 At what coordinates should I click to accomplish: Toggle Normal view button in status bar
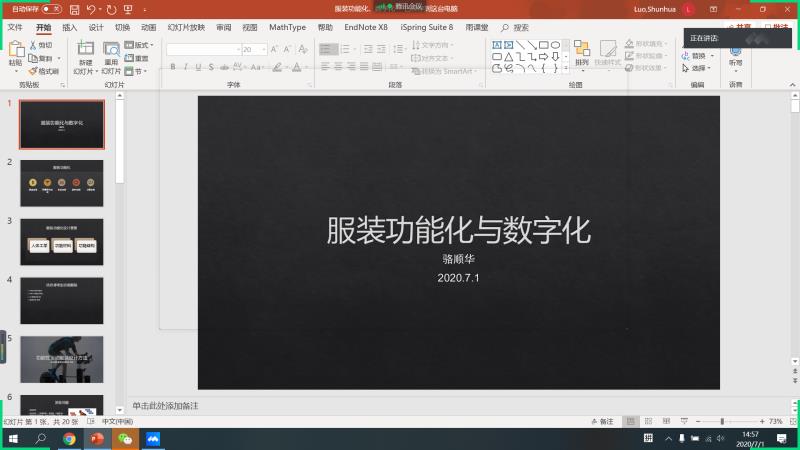point(631,422)
